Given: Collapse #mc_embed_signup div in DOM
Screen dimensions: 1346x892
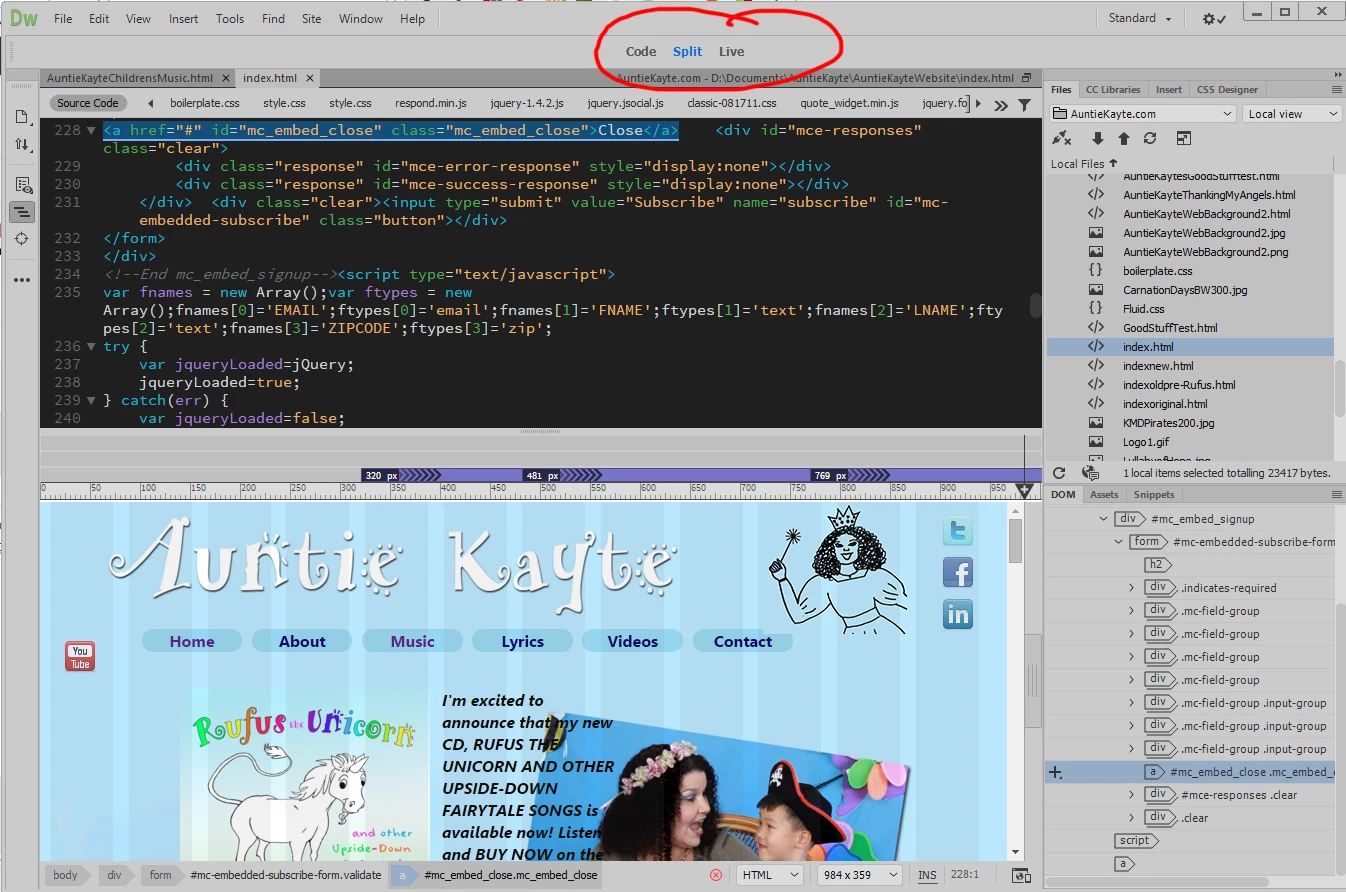Looking at the screenshot, I should coord(1103,519).
